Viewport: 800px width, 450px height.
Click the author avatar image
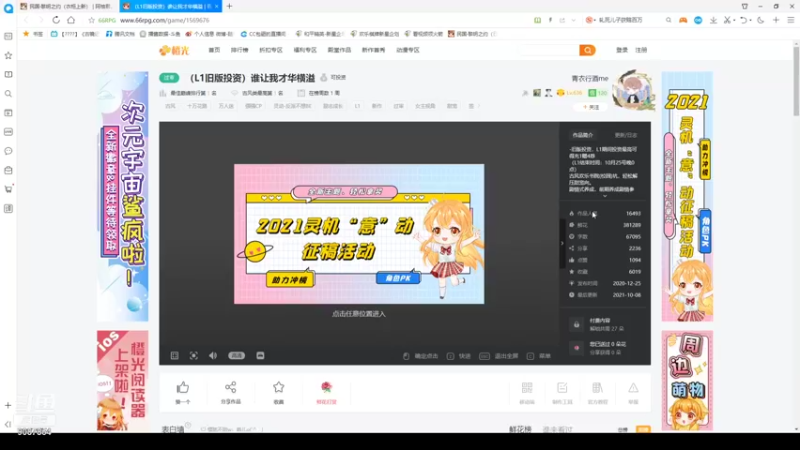pyautogui.click(x=633, y=90)
